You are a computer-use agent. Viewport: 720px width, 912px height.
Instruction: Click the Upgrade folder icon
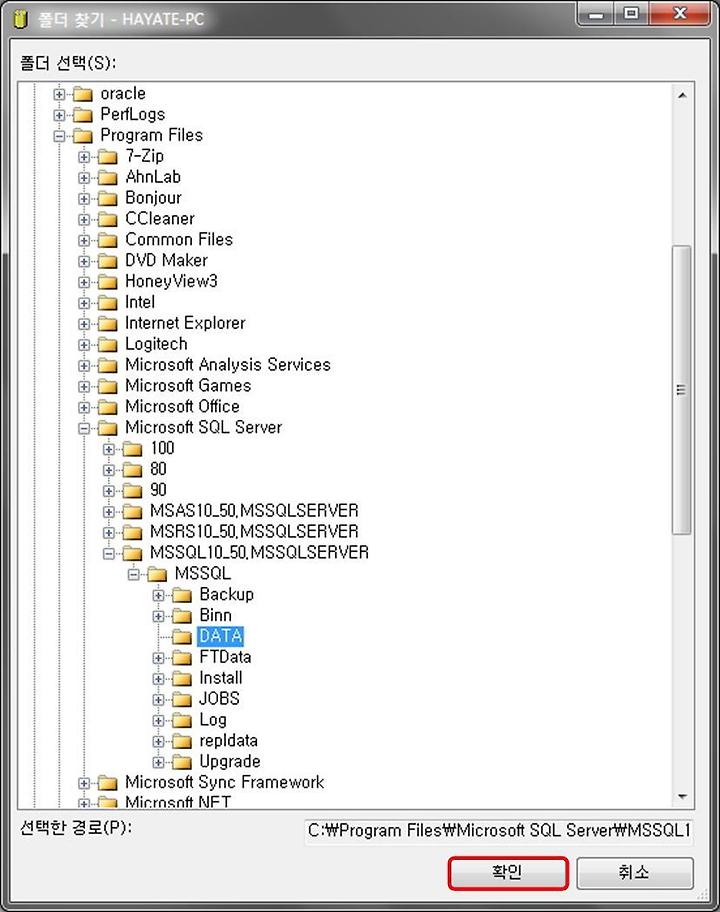point(183,762)
